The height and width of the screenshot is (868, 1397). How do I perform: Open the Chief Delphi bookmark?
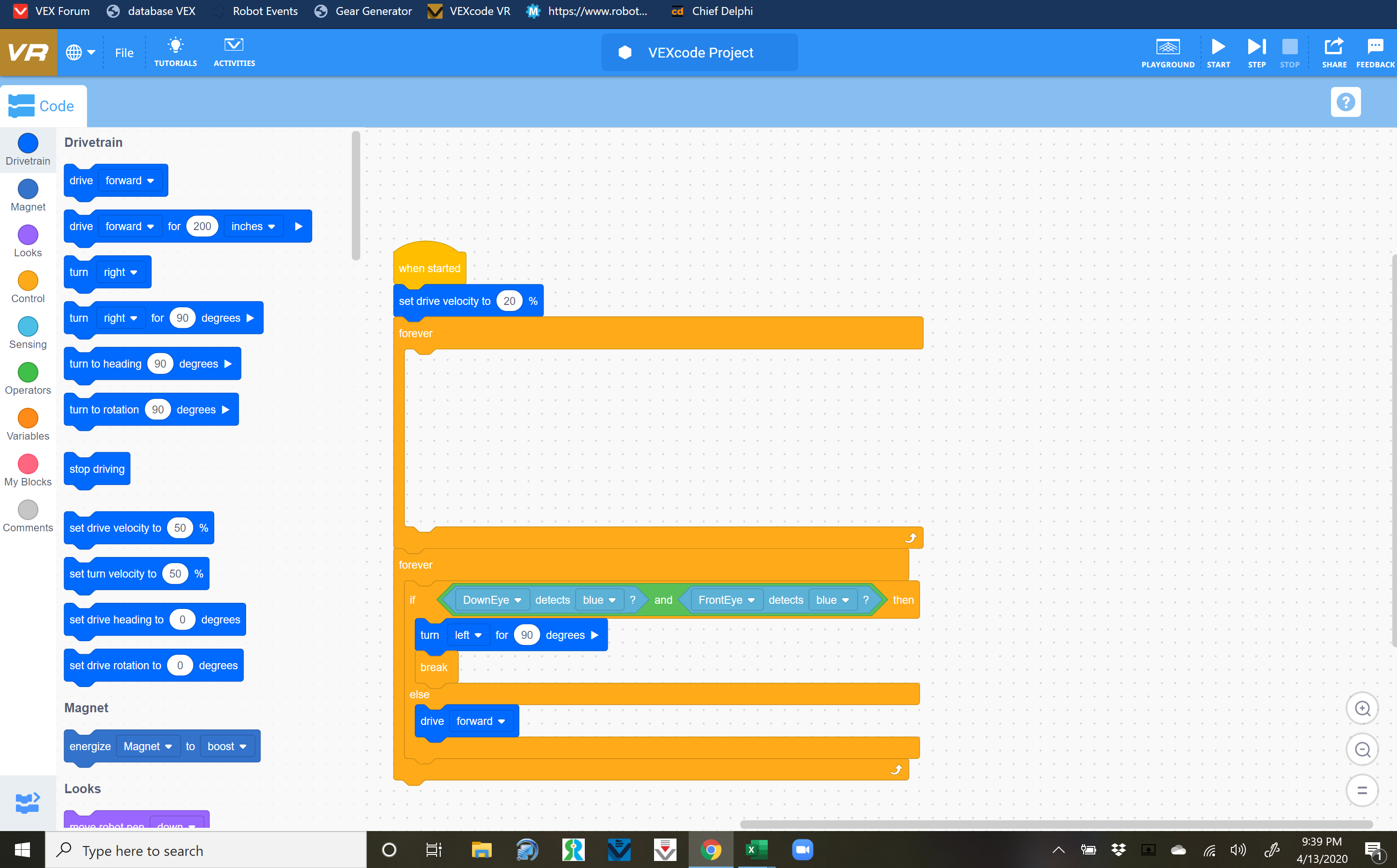712,11
